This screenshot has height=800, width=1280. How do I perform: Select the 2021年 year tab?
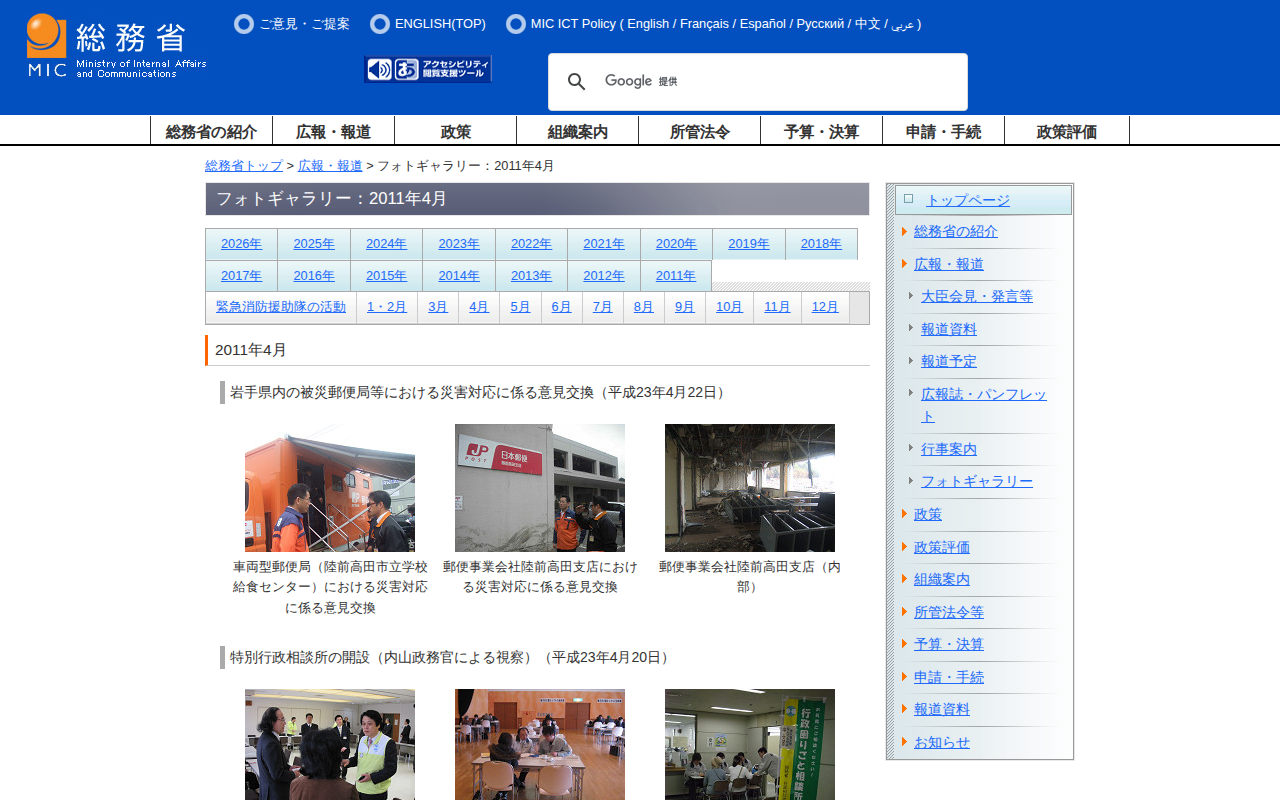click(604, 244)
